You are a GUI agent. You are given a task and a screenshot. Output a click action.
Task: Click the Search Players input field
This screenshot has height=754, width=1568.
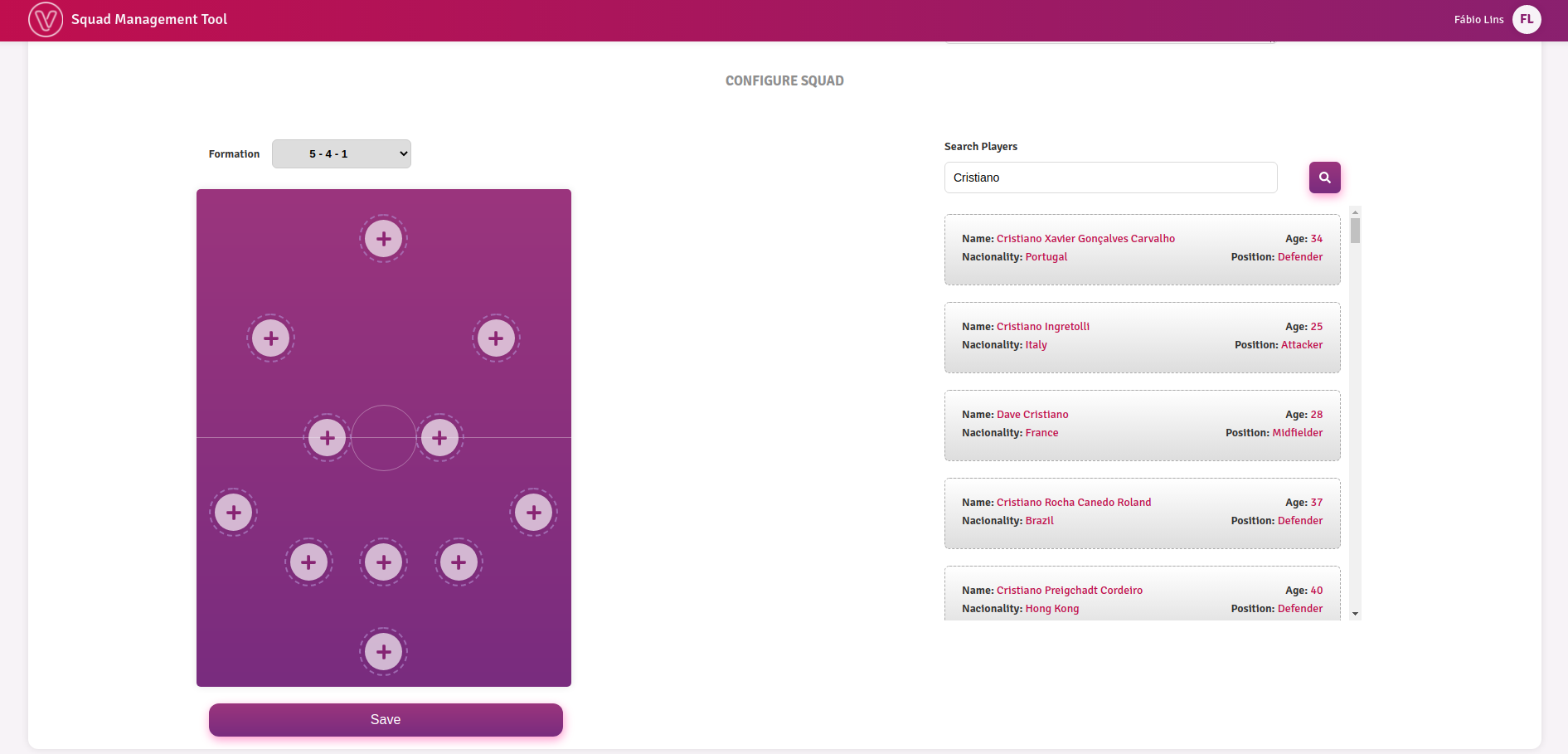click(x=1110, y=178)
